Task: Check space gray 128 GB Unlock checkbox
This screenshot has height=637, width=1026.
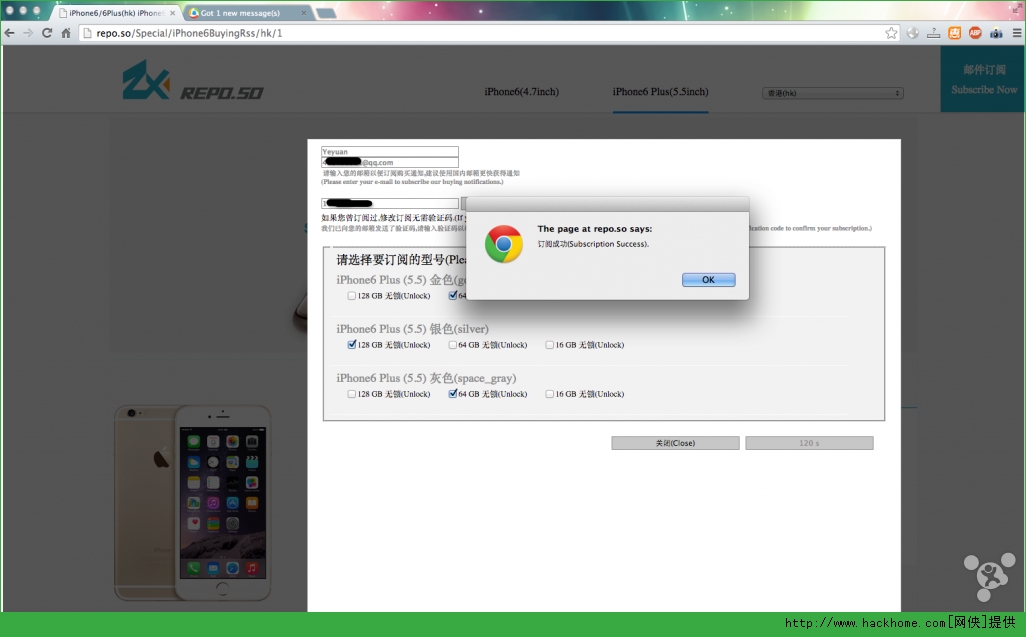Action: click(352, 394)
